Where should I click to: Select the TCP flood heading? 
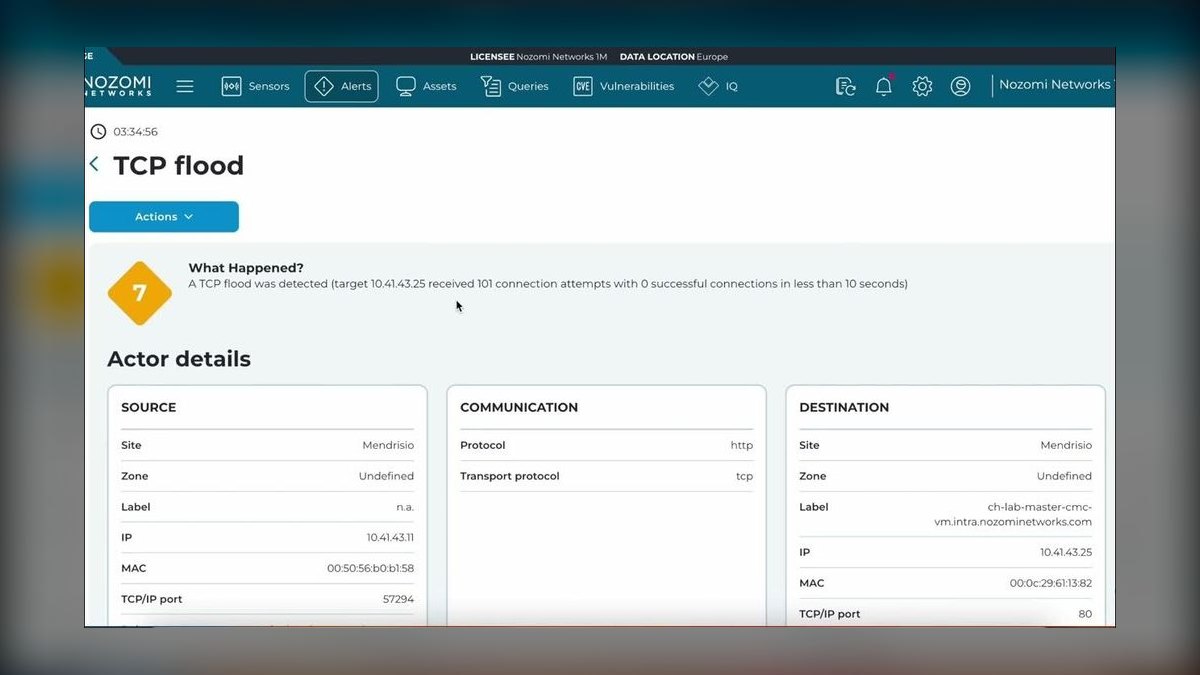coord(179,165)
